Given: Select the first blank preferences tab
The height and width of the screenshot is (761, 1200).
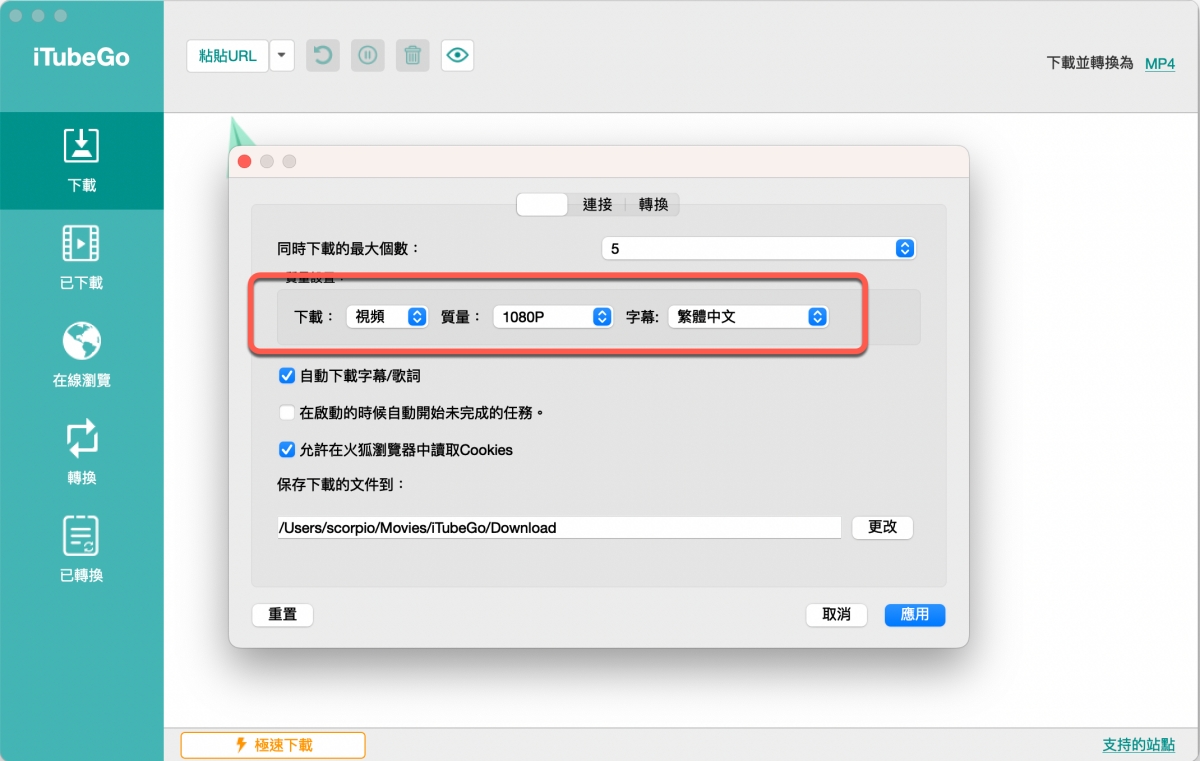Looking at the screenshot, I should 542,204.
